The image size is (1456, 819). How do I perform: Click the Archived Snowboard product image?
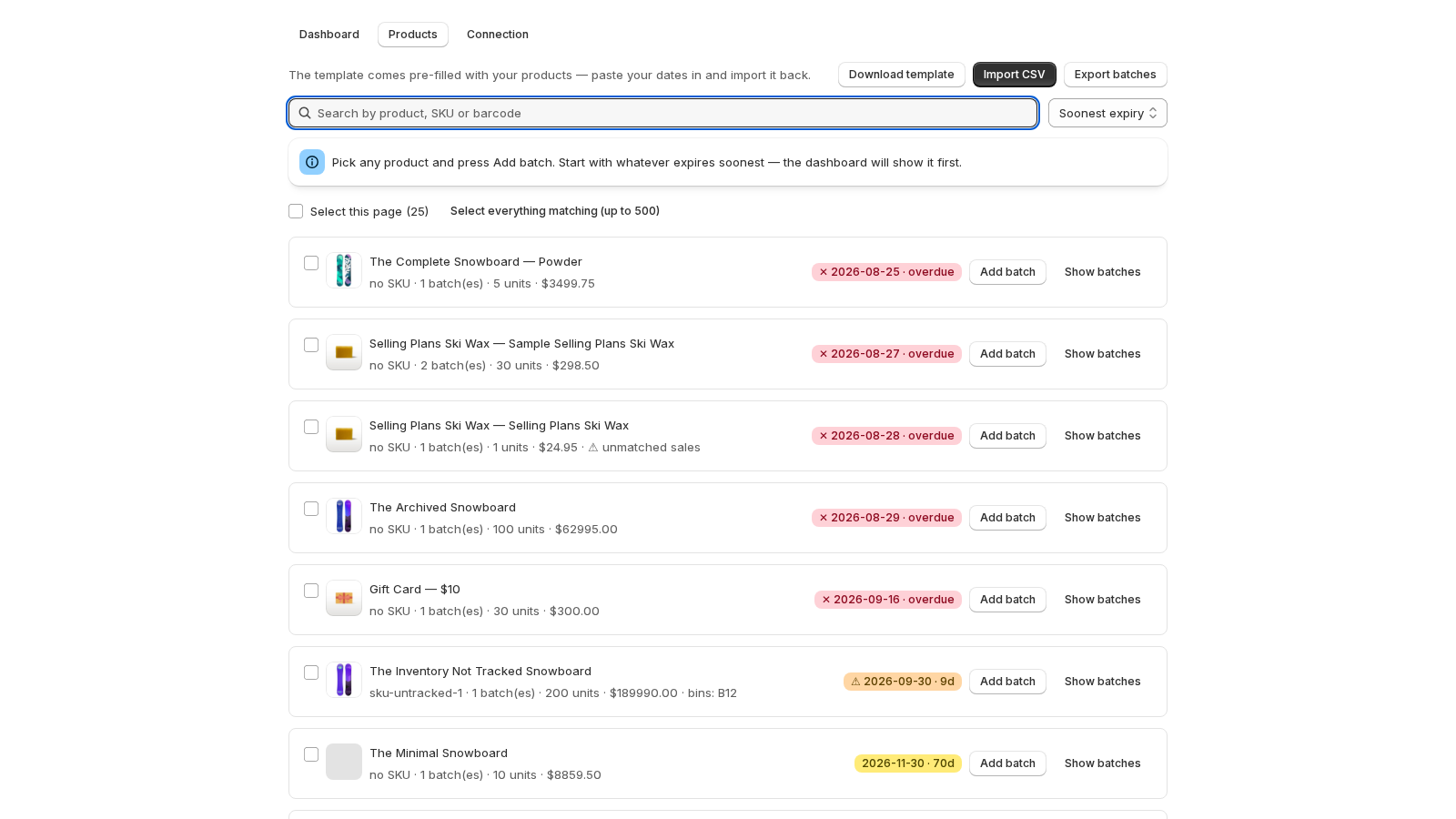click(x=344, y=516)
